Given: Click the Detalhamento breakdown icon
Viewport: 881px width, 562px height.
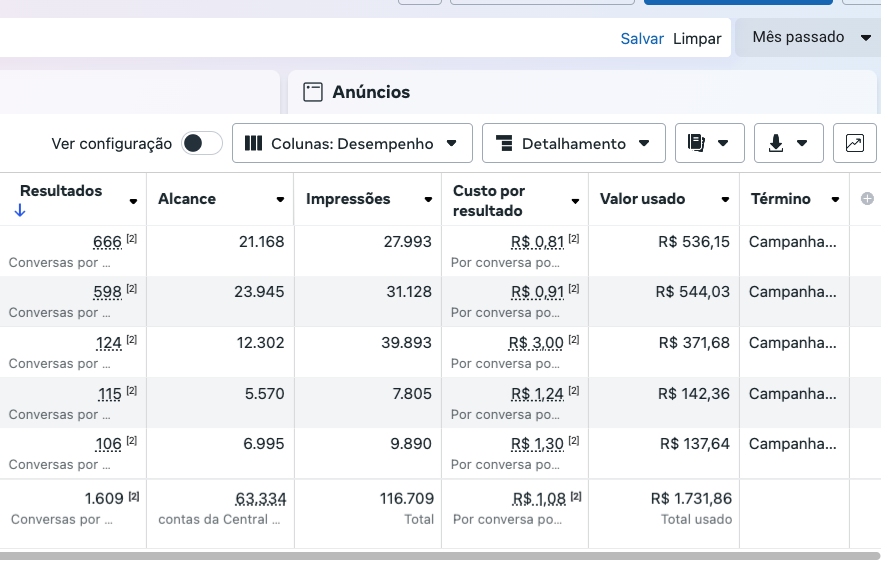Looking at the screenshot, I should pyautogui.click(x=504, y=143).
